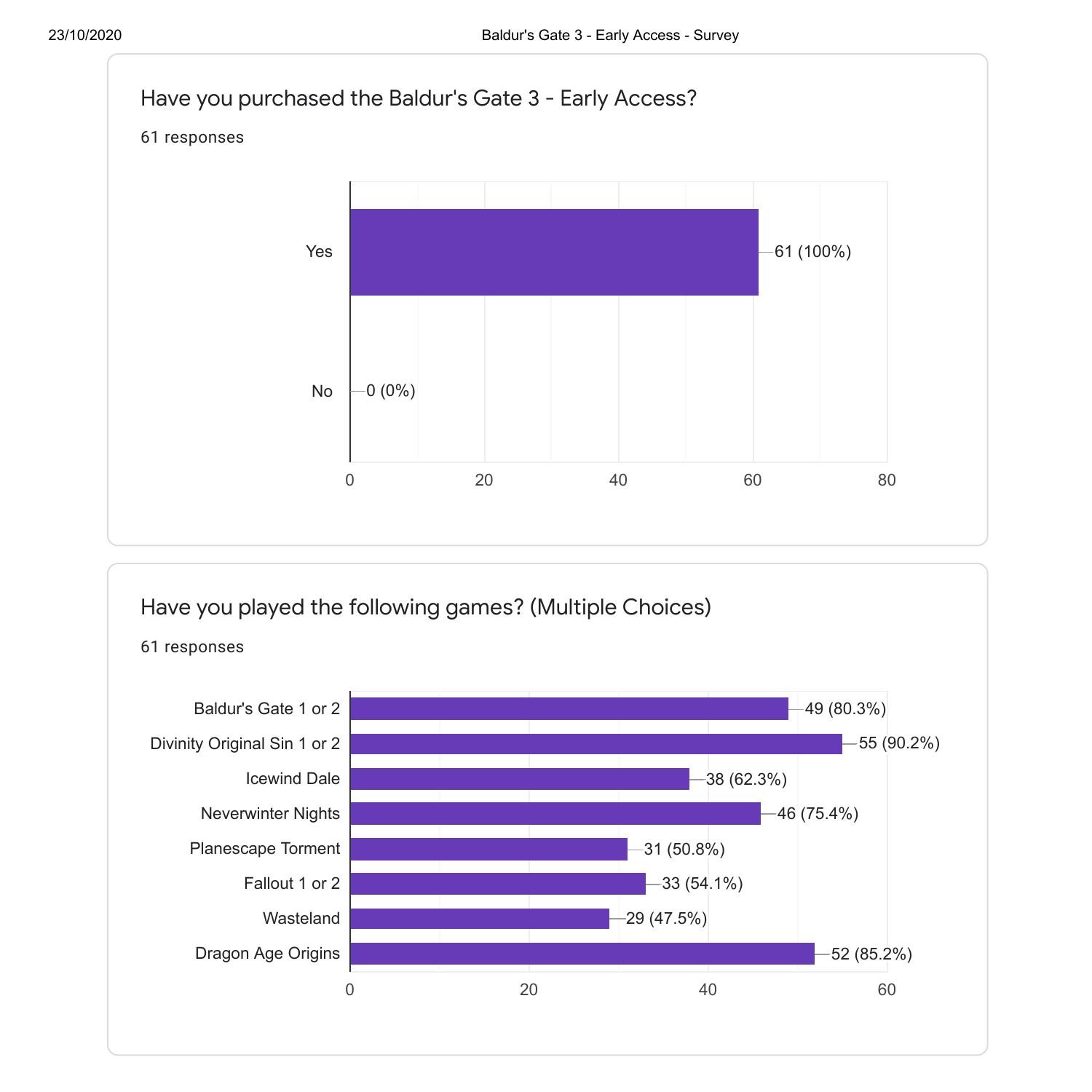Click the Yes bar in purchase chart
Image resolution: width=1092 pixels, height=1092 pixels.
[x=554, y=252]
